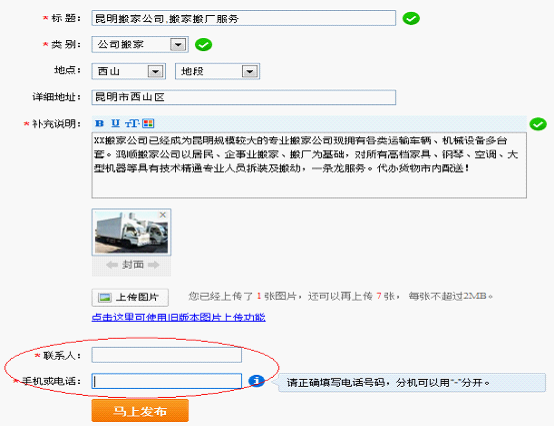
Task: Remove the uploaded truck photo
Action: (163, 215)
